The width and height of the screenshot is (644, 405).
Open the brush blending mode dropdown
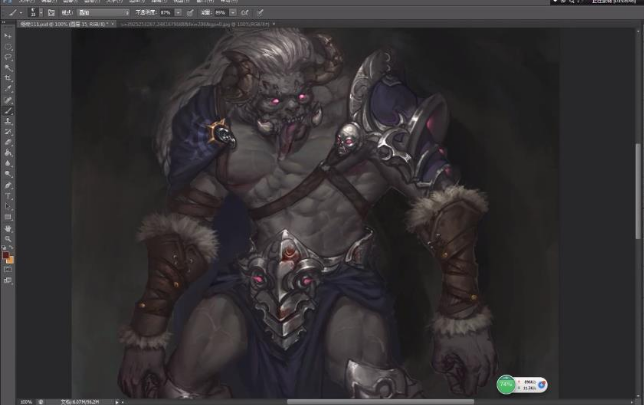(x=100, y=12)
